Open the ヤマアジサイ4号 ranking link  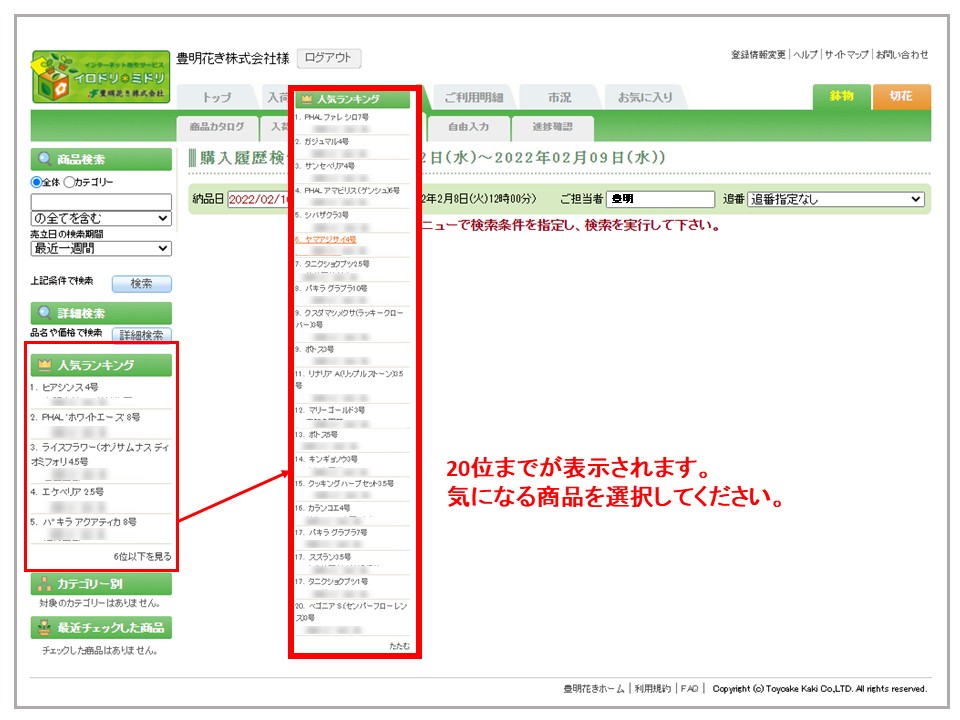point(328,240)
